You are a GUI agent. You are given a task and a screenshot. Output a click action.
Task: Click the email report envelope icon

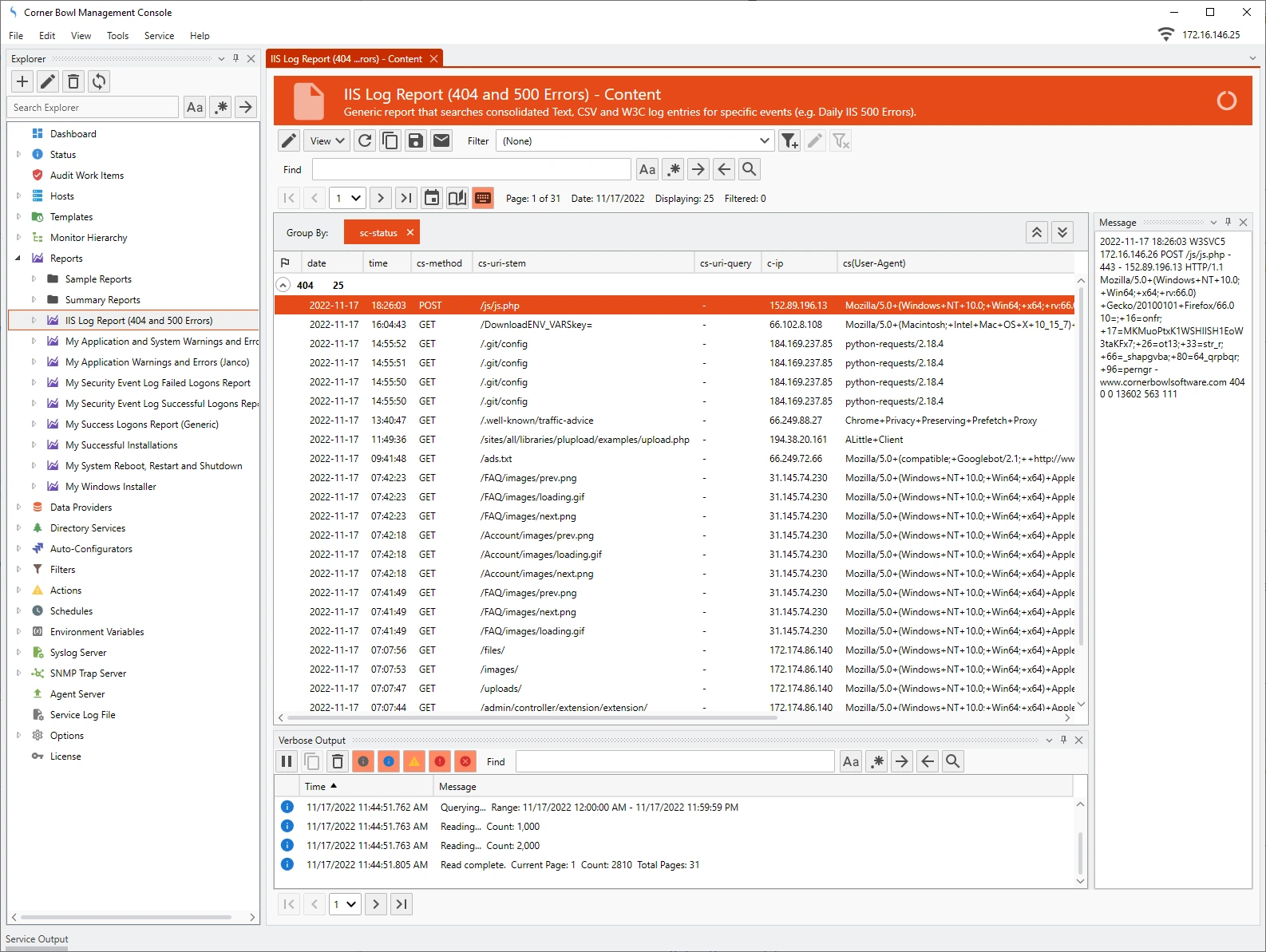coord(441,141)
